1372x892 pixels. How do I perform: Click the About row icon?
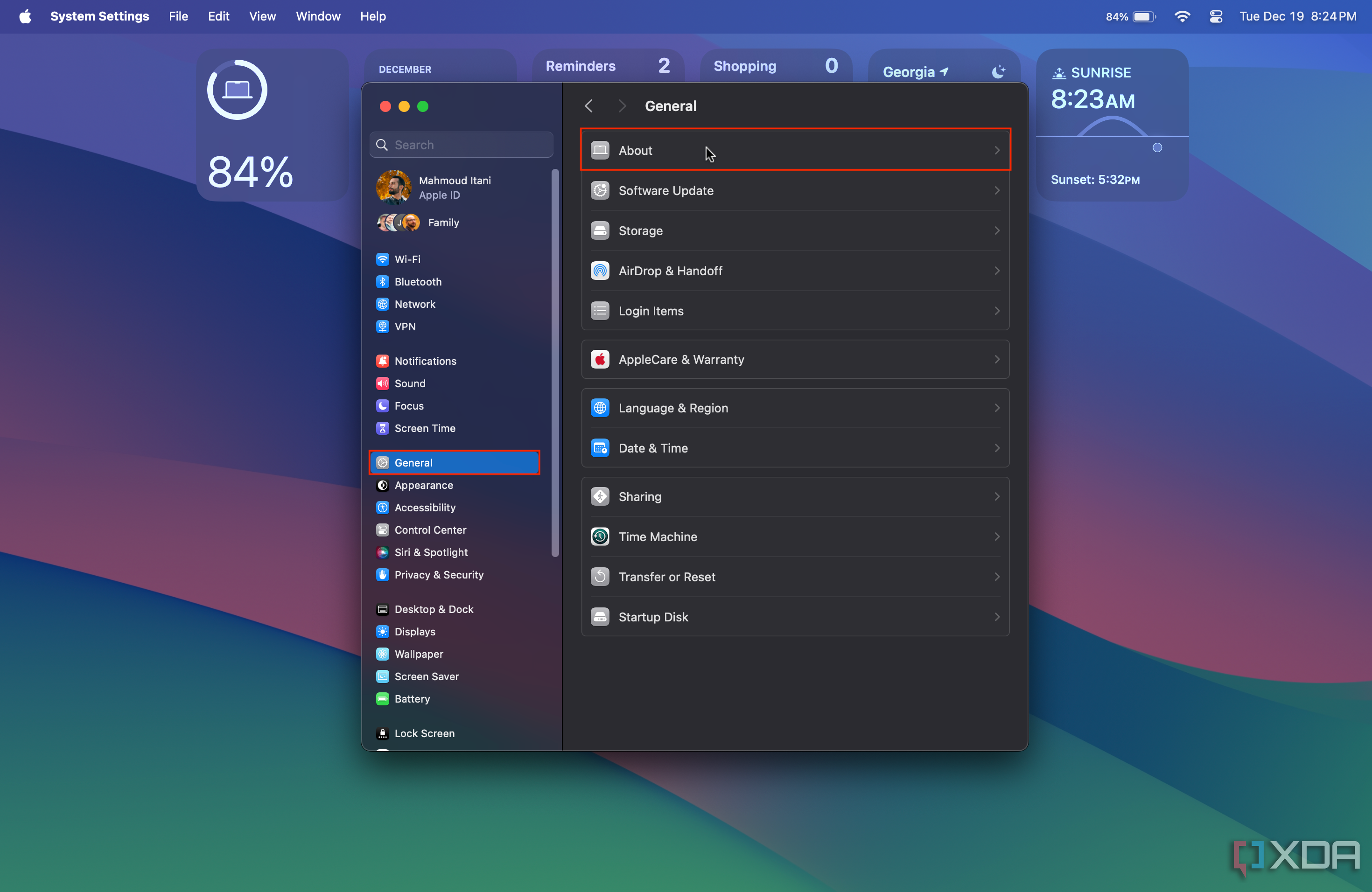click(x=600, y=150)
